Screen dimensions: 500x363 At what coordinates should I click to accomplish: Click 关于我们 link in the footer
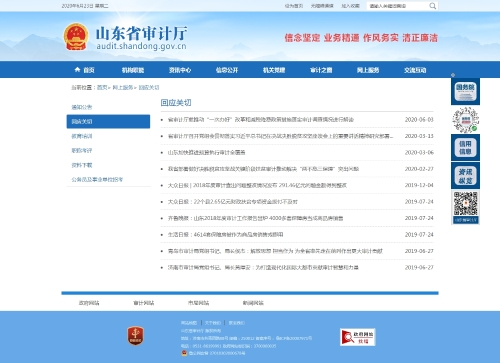[x=213, y=323]
